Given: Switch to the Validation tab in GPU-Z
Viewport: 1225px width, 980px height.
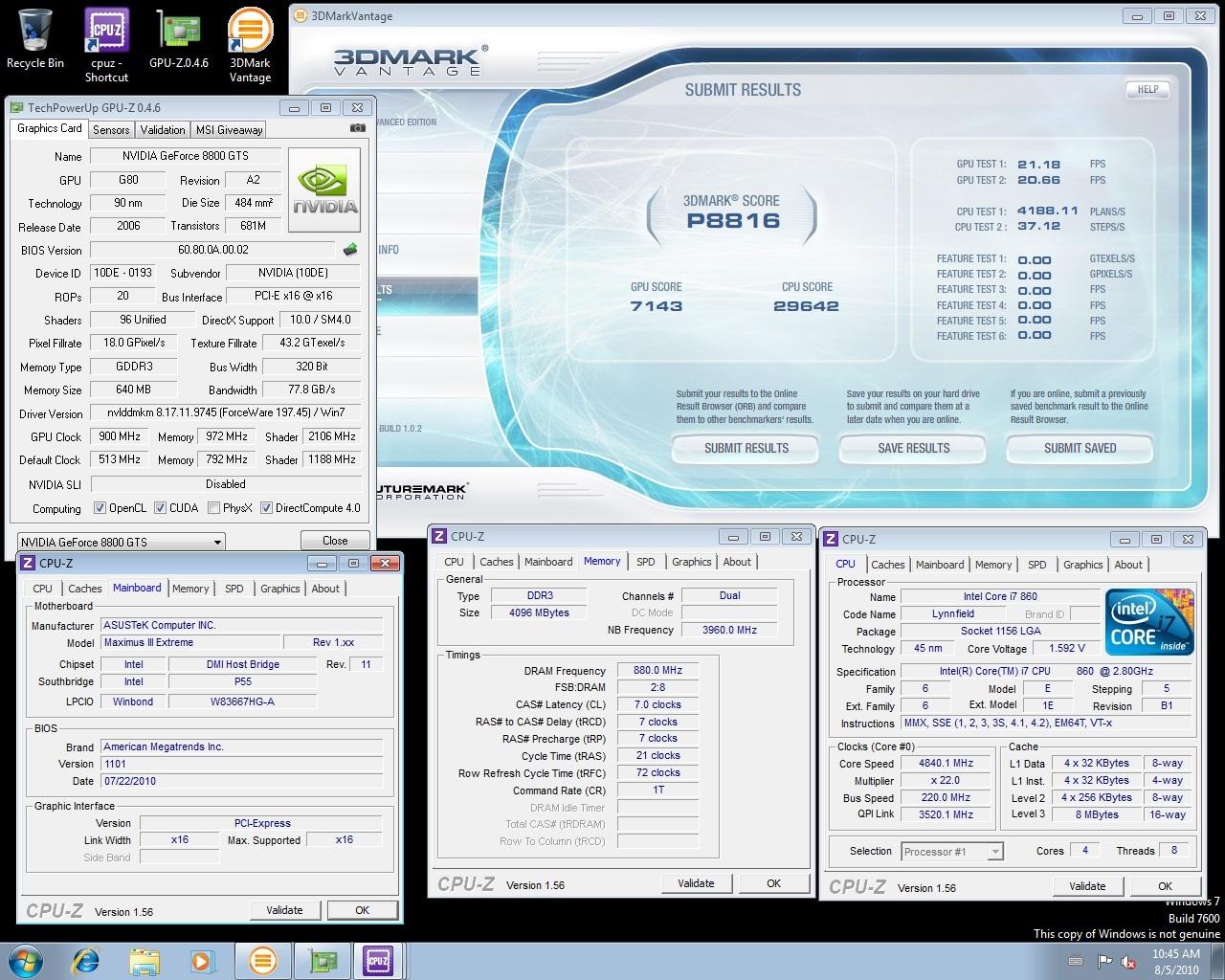Looking at the screenshot, I should tap(163, 130).
